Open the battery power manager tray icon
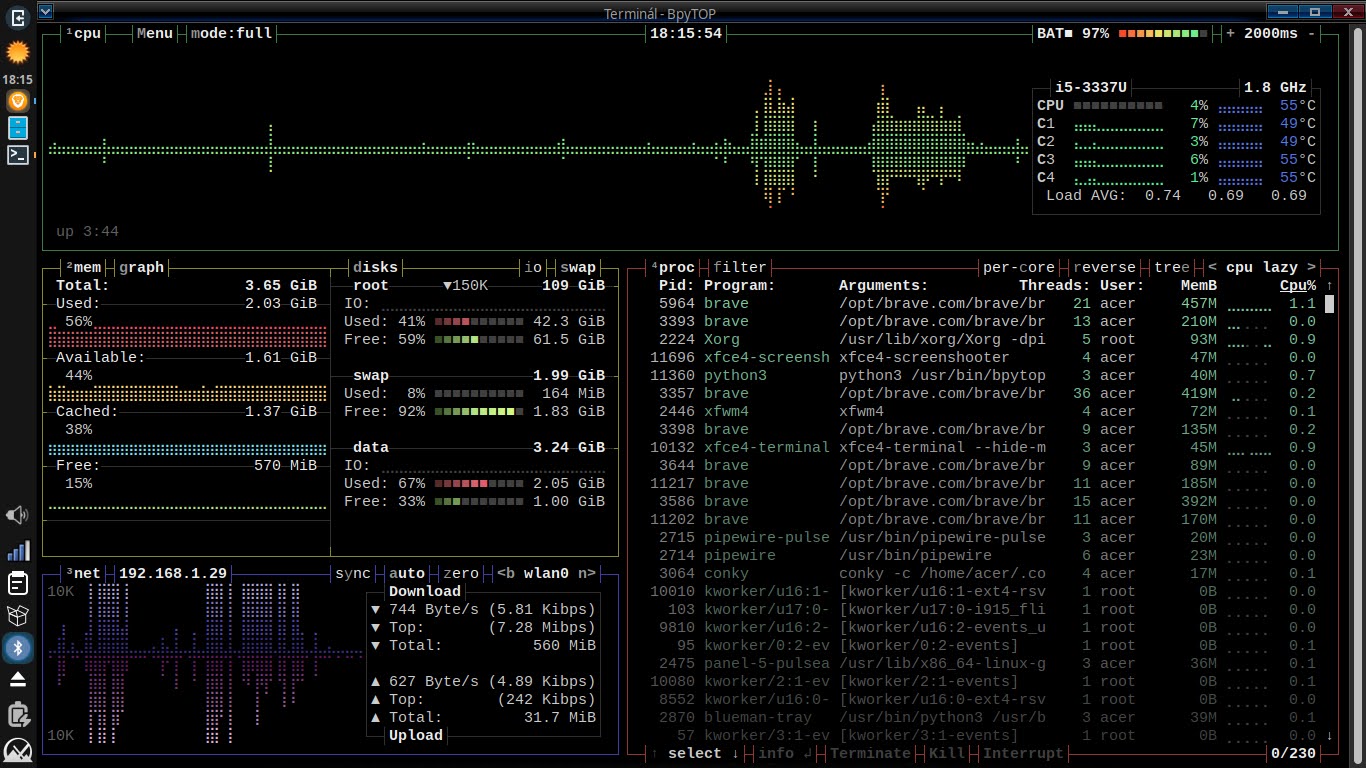 point(17,714)
